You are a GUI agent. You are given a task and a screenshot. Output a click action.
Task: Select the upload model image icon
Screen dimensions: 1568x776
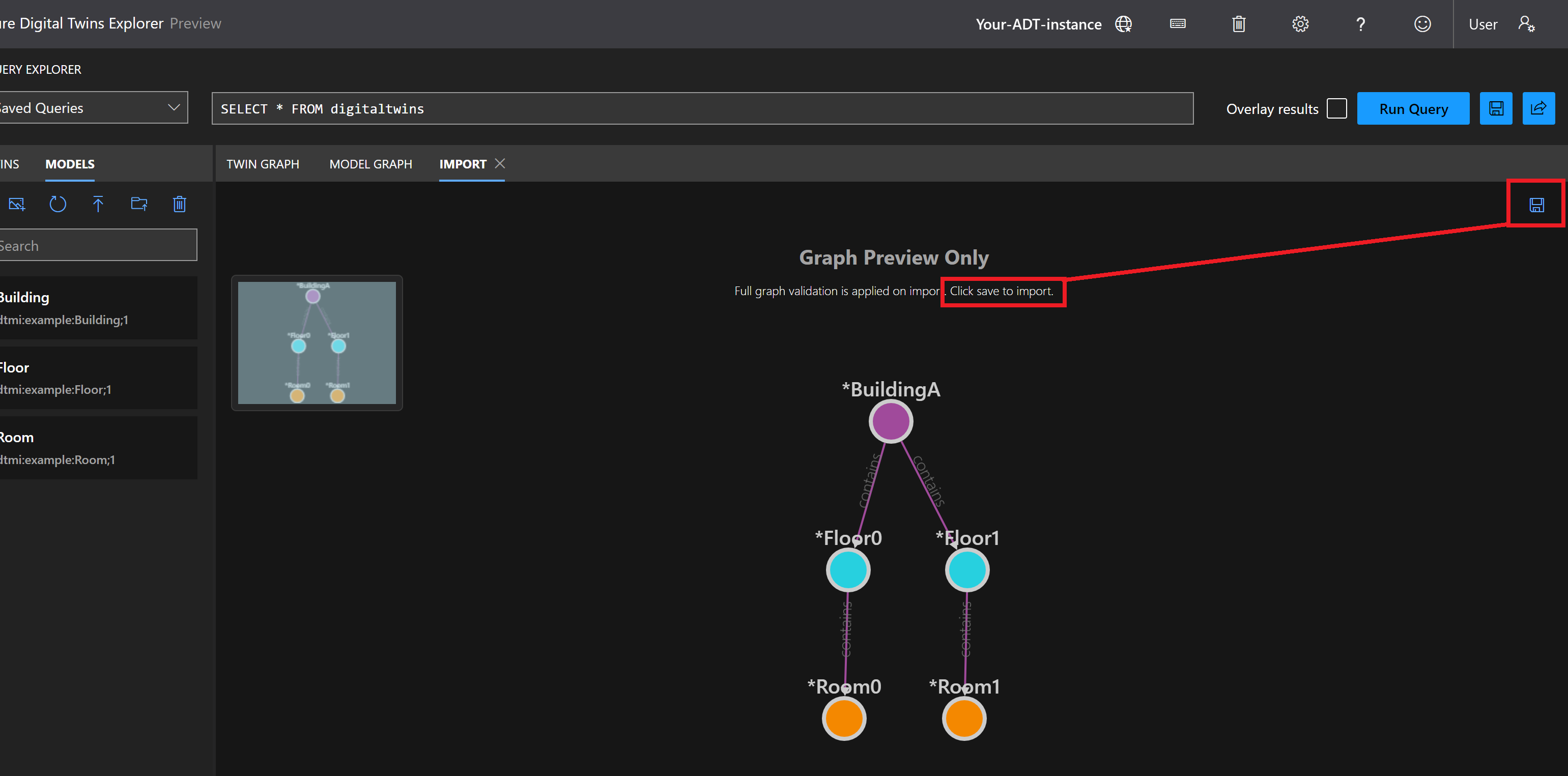[x=16, y=204]
